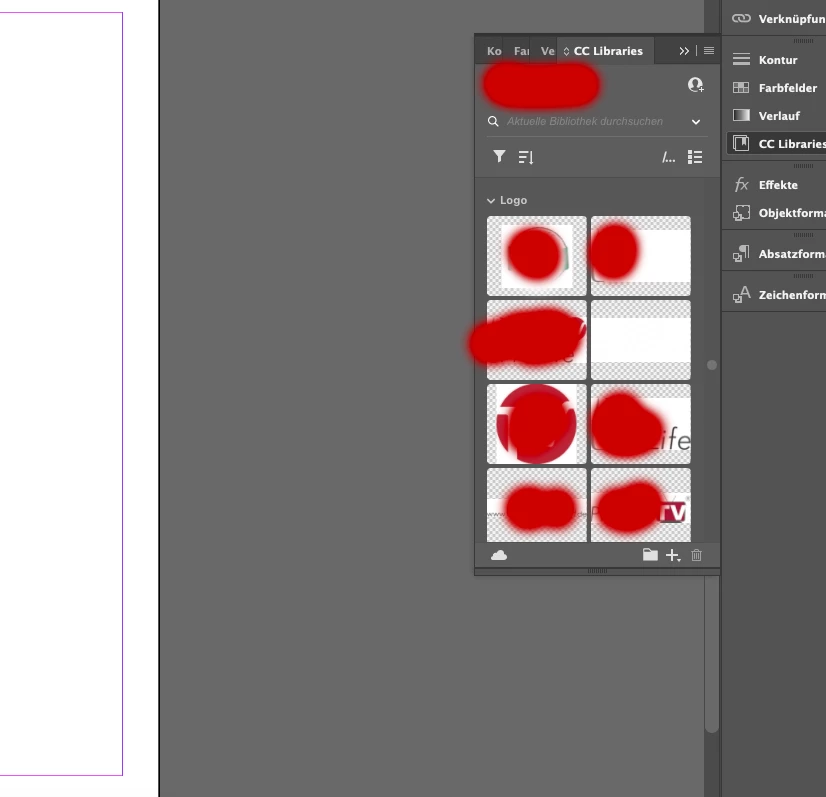This screenshot has width=826, height=797.
Task: Click the add elements plus icon
Action: pyautogui.click(x=673, y=555)
